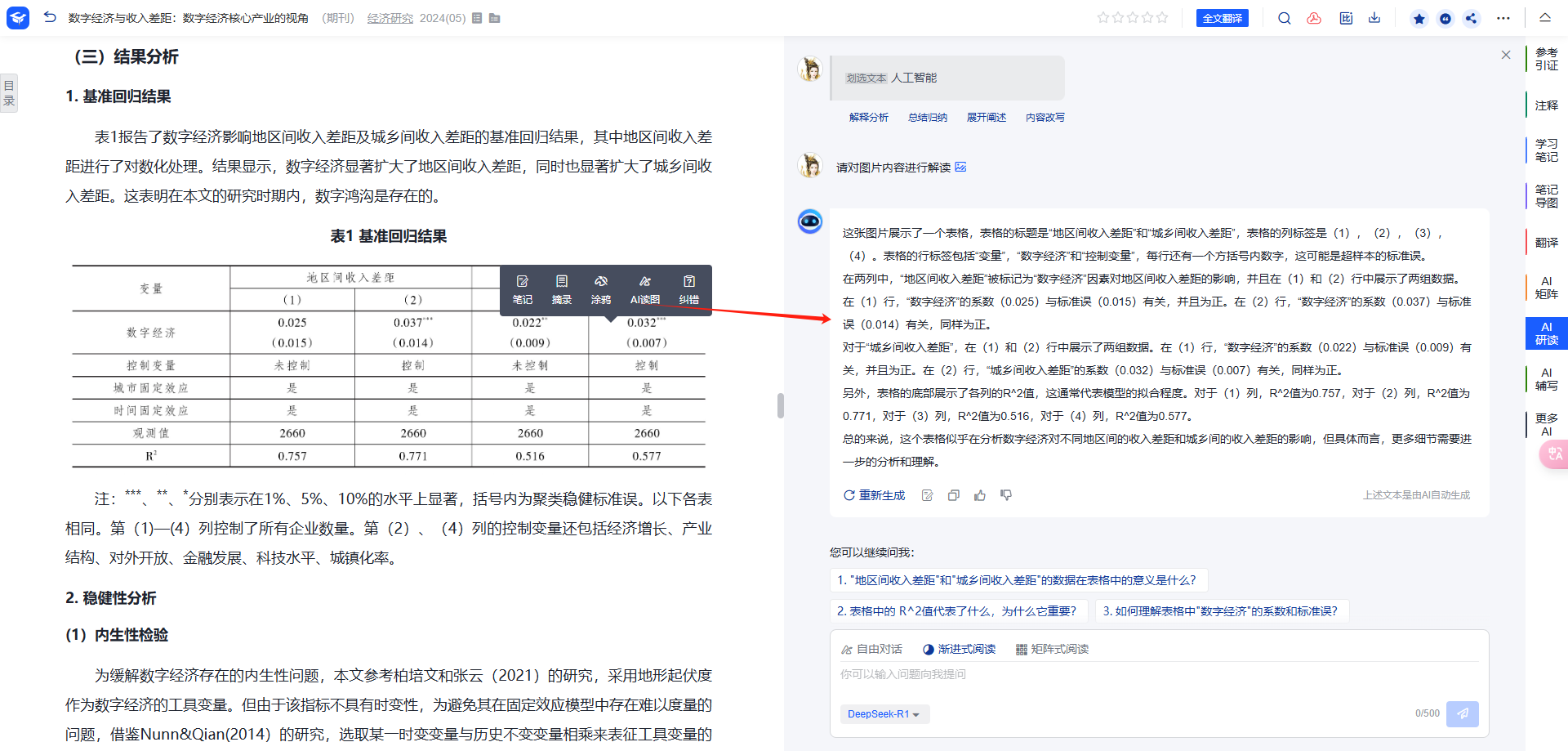Screen dimensions: 1568x751
Task: Switch to 矩阵式阅读 mode
Action: point(1052,649)
